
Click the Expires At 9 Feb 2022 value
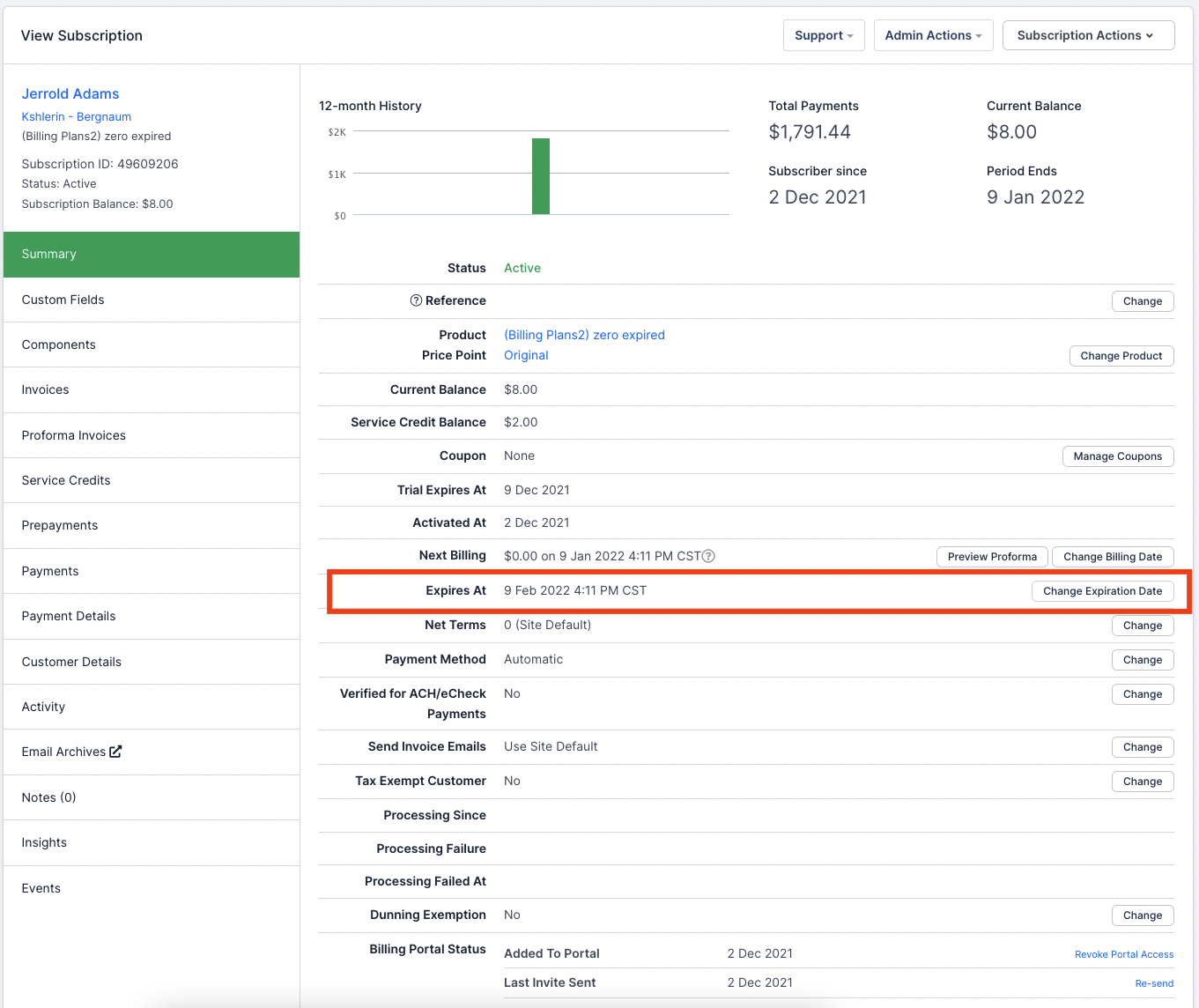575,590
